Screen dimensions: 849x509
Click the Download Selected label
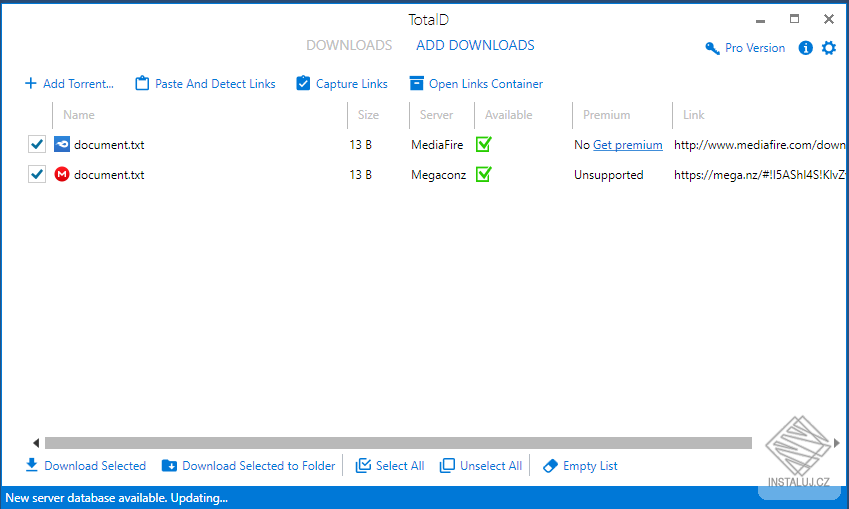tap(95, 466)
